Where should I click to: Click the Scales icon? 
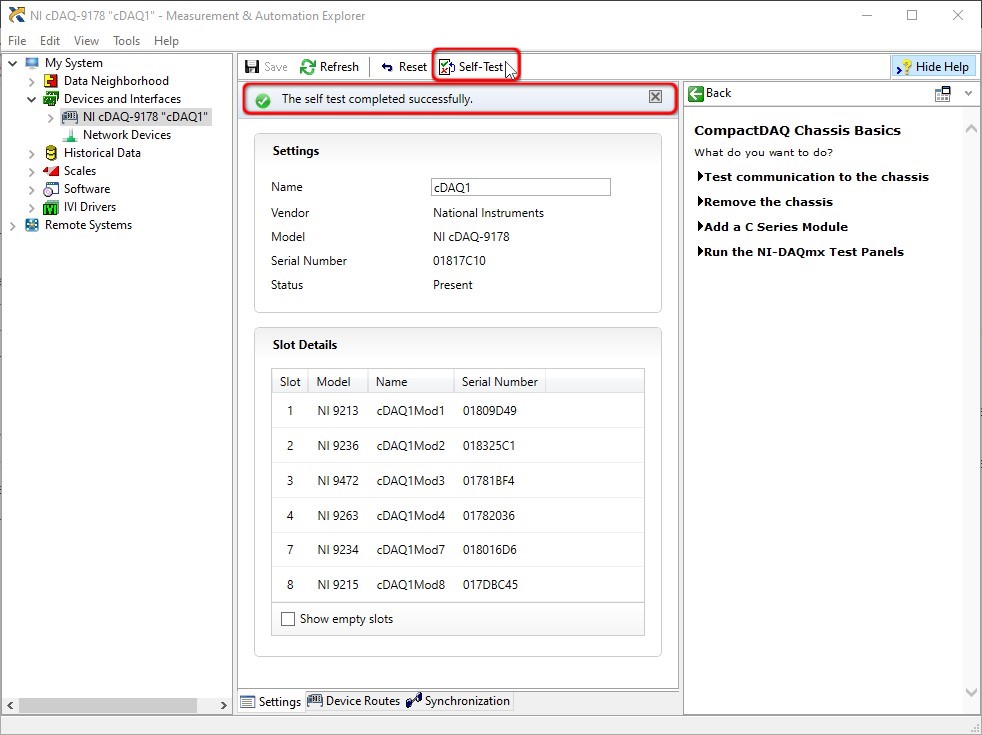tap(51, 171)
